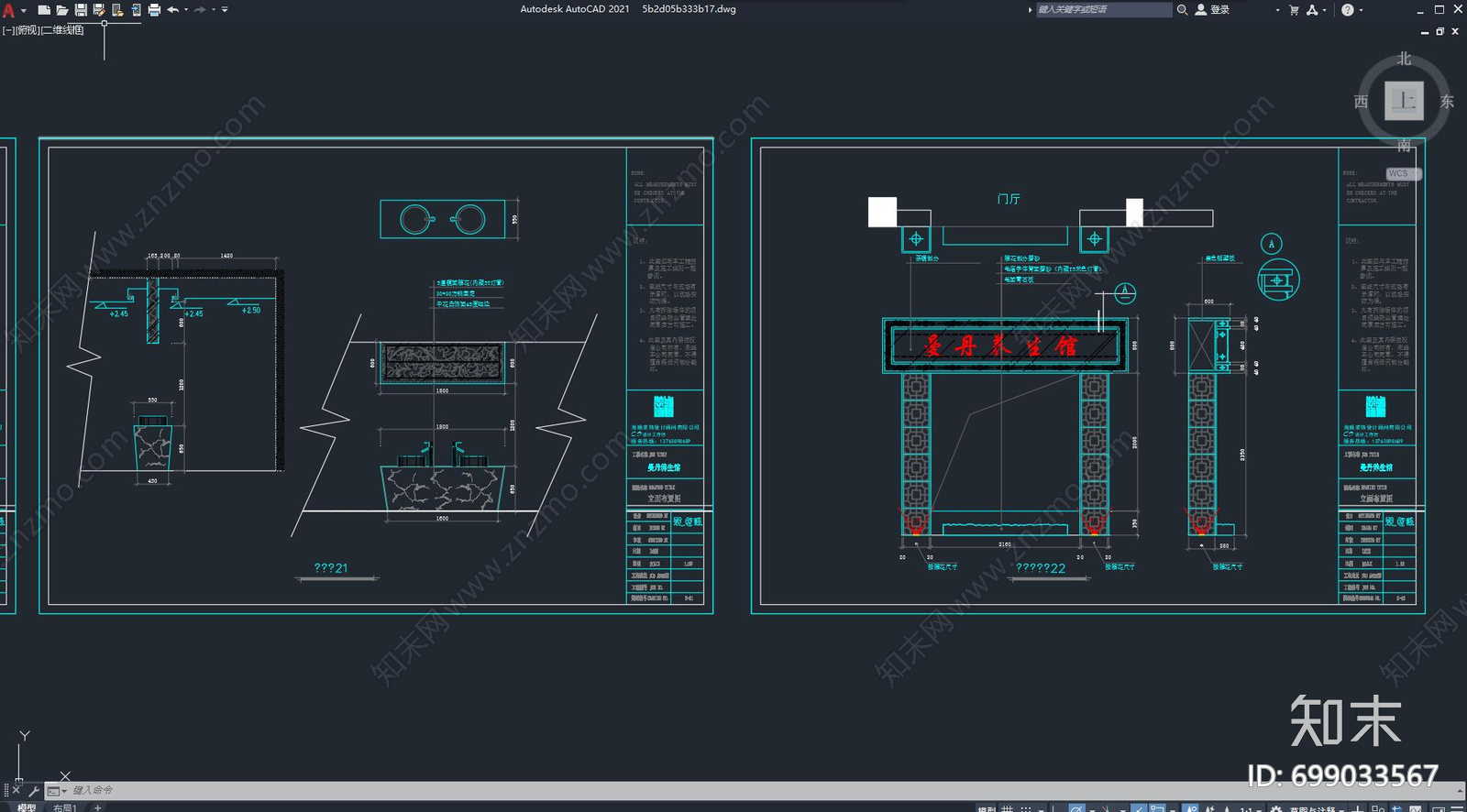Switch to 模型 model tab
This screenshot has height=812, width=1467.
(27, 807)
